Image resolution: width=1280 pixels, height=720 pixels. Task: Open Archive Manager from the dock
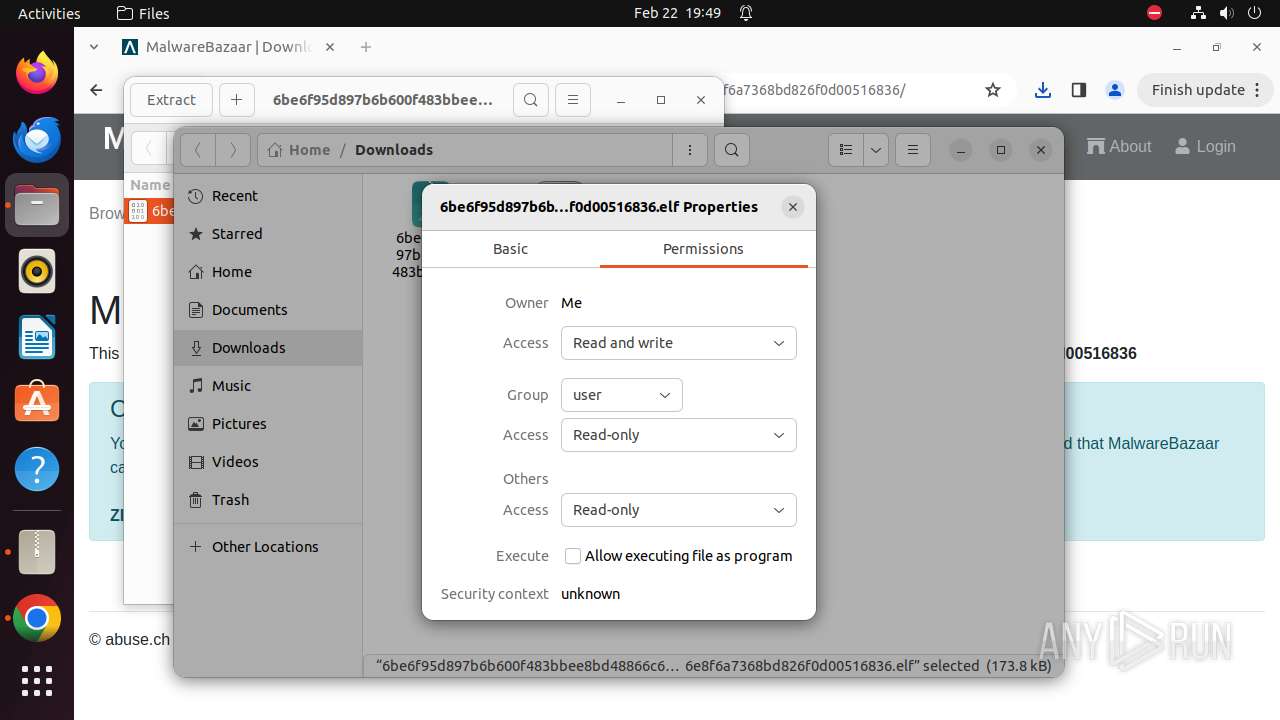pos(37,552)
